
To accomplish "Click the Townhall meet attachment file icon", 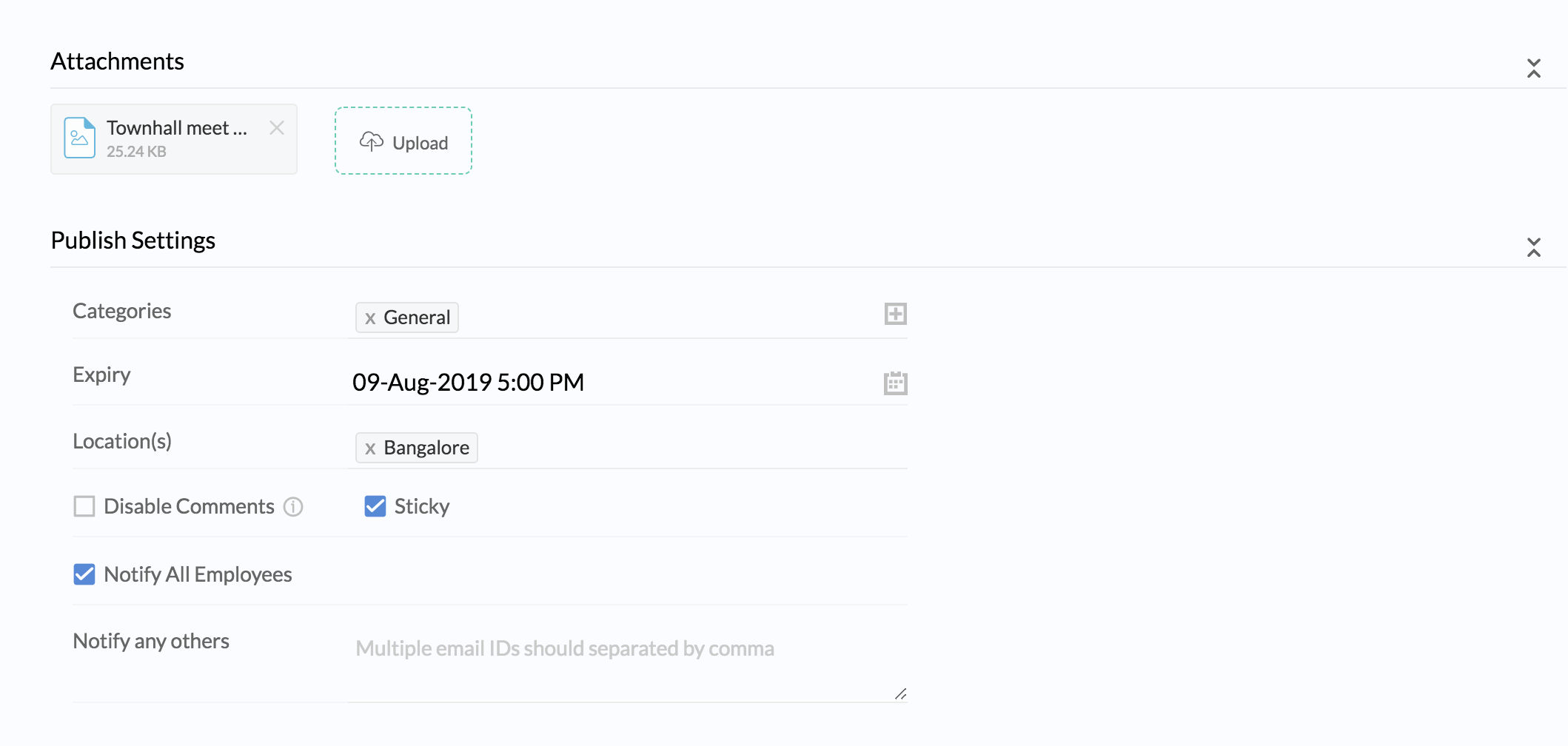I will point(79,138).
